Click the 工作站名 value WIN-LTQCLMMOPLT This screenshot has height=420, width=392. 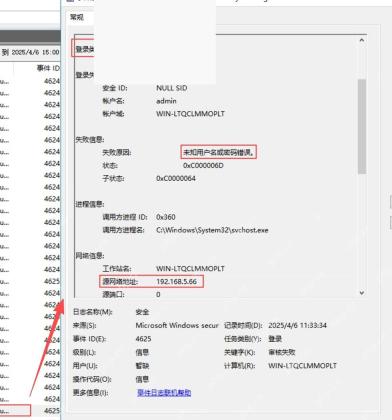[190, 268]
